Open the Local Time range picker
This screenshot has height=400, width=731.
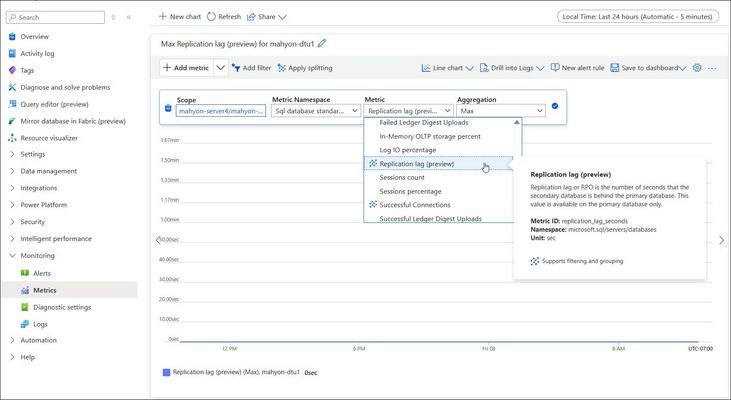[x=638, y=16]
